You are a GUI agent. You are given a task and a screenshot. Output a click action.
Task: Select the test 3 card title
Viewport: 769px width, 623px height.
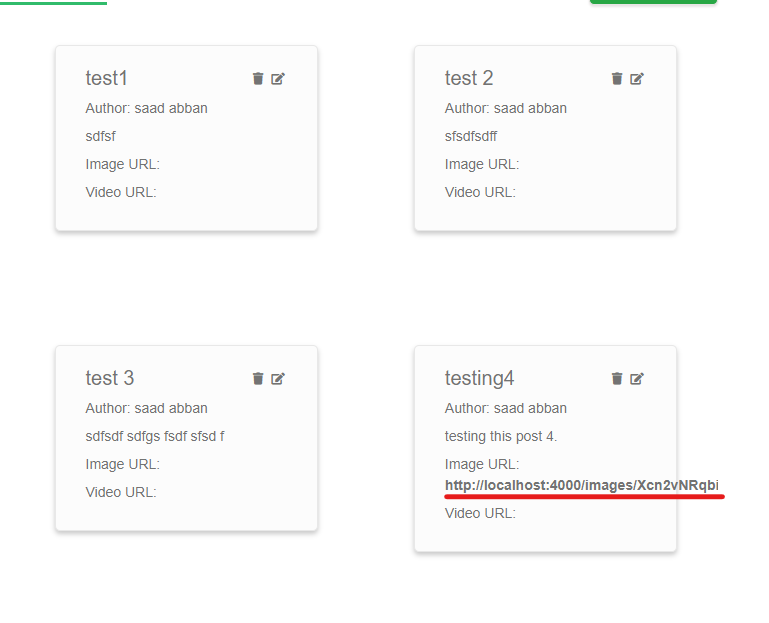pyautogui.click(x=110, y=378)
